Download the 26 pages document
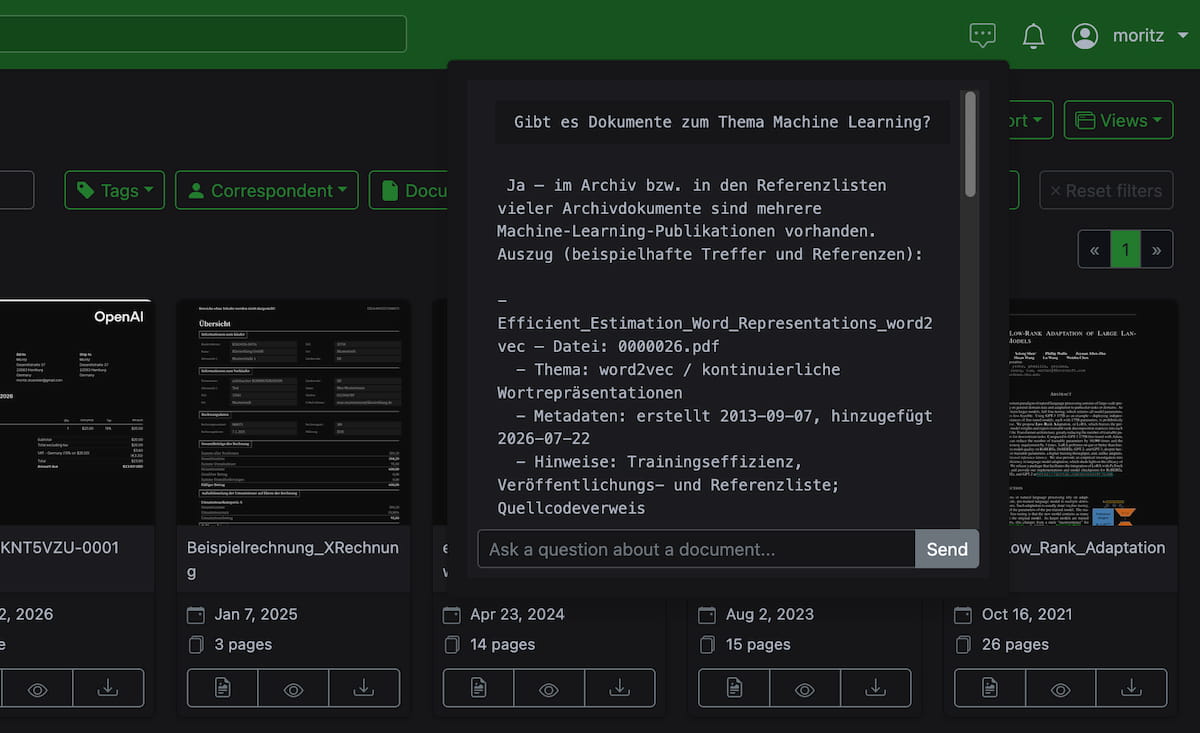The height and width of the screenshot is (733, 1200). pos(1132,688)
